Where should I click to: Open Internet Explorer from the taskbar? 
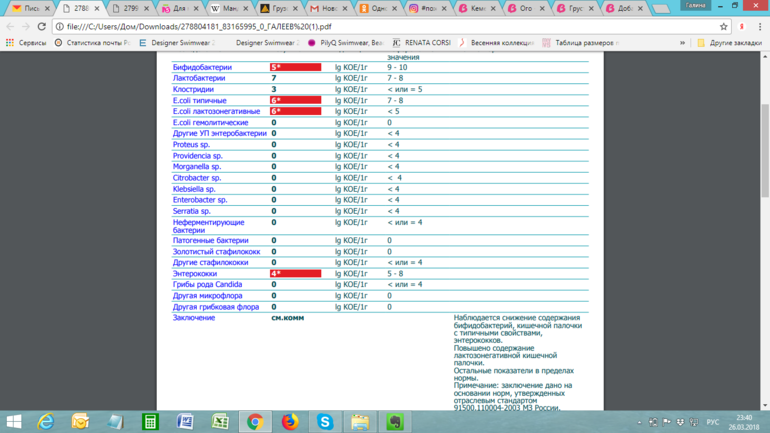pos(46,422)
